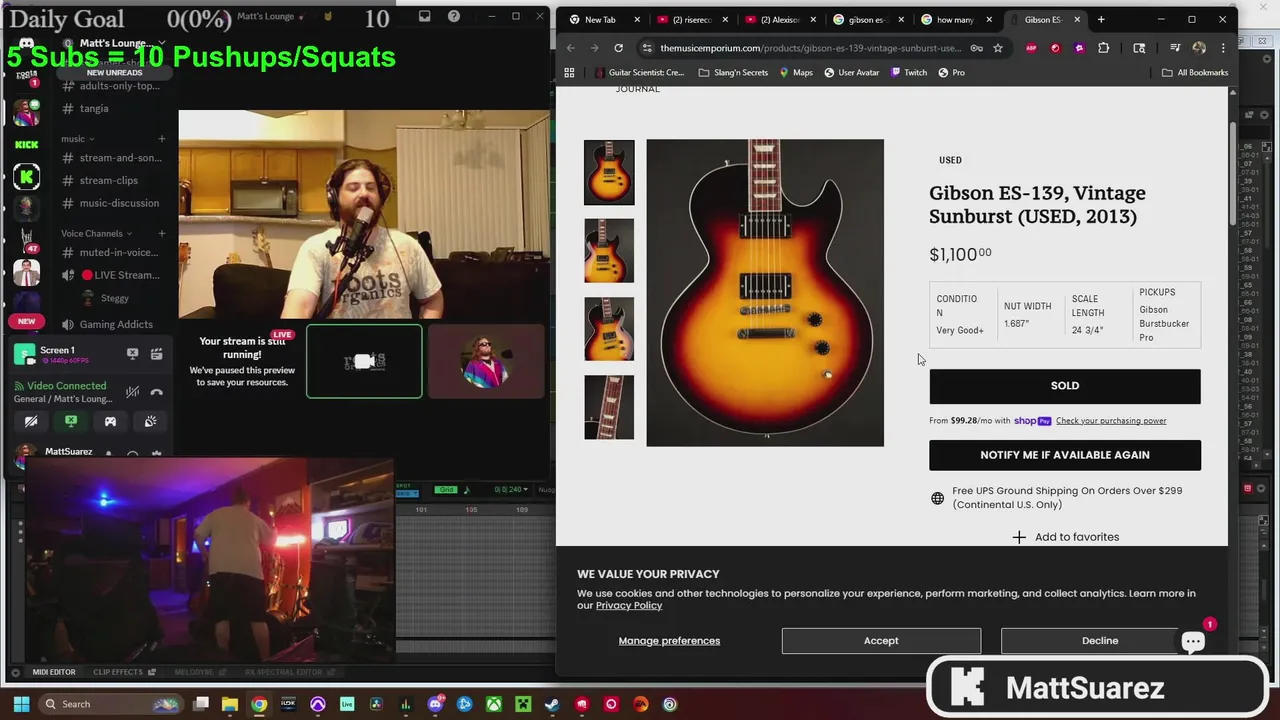Viewport: 1280px width, 720px height.
Task: Open the MIDI Editor tab in DAW
Action: click(x=54, y=672)
